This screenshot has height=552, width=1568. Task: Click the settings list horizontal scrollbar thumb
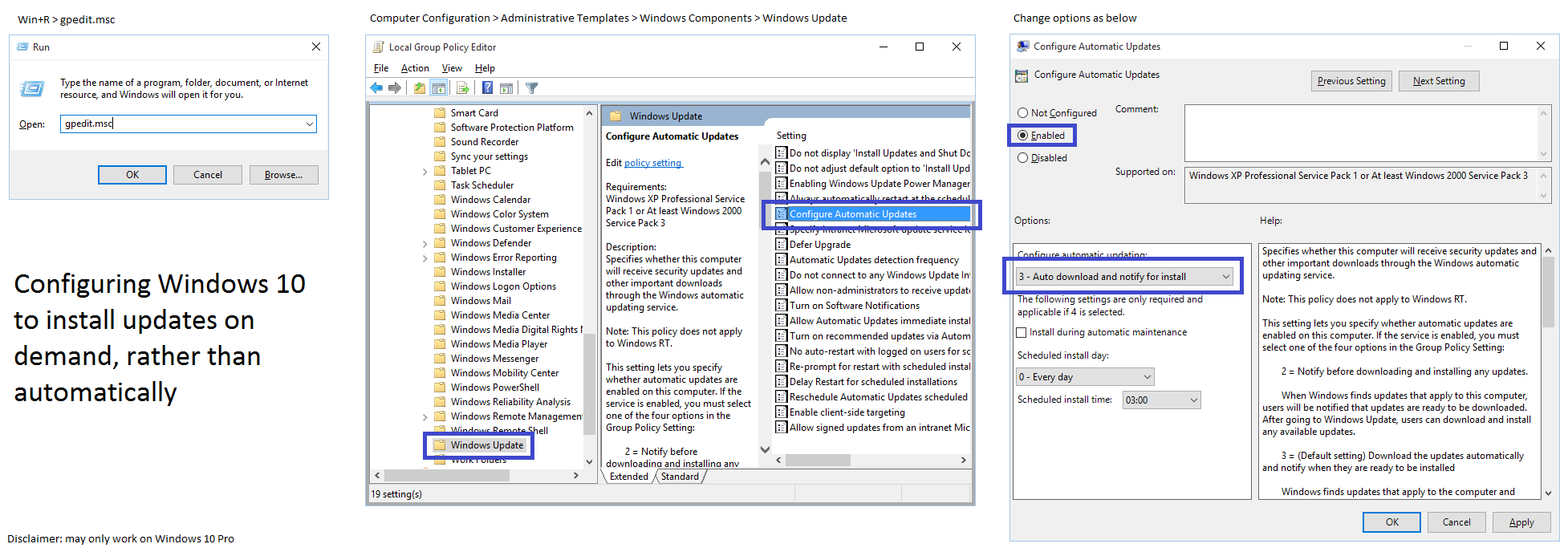pyautogui.click(x=817, y=461)
